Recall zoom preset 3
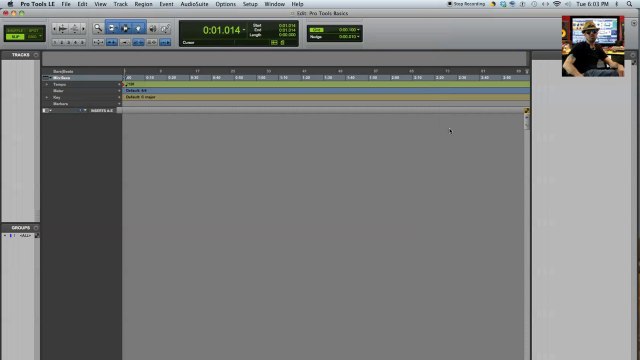The height and width of the screenshot is (360, 640). click(x=69, y=42)
